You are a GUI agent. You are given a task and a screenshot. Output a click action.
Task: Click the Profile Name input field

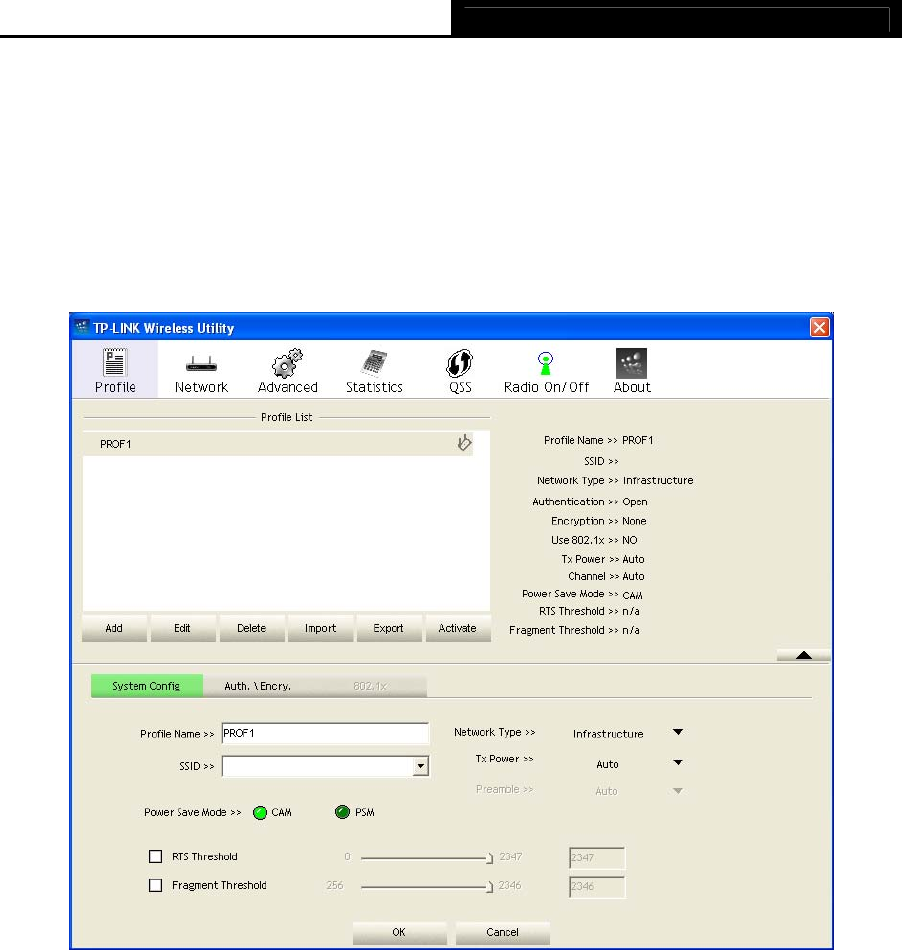[325, 733]
